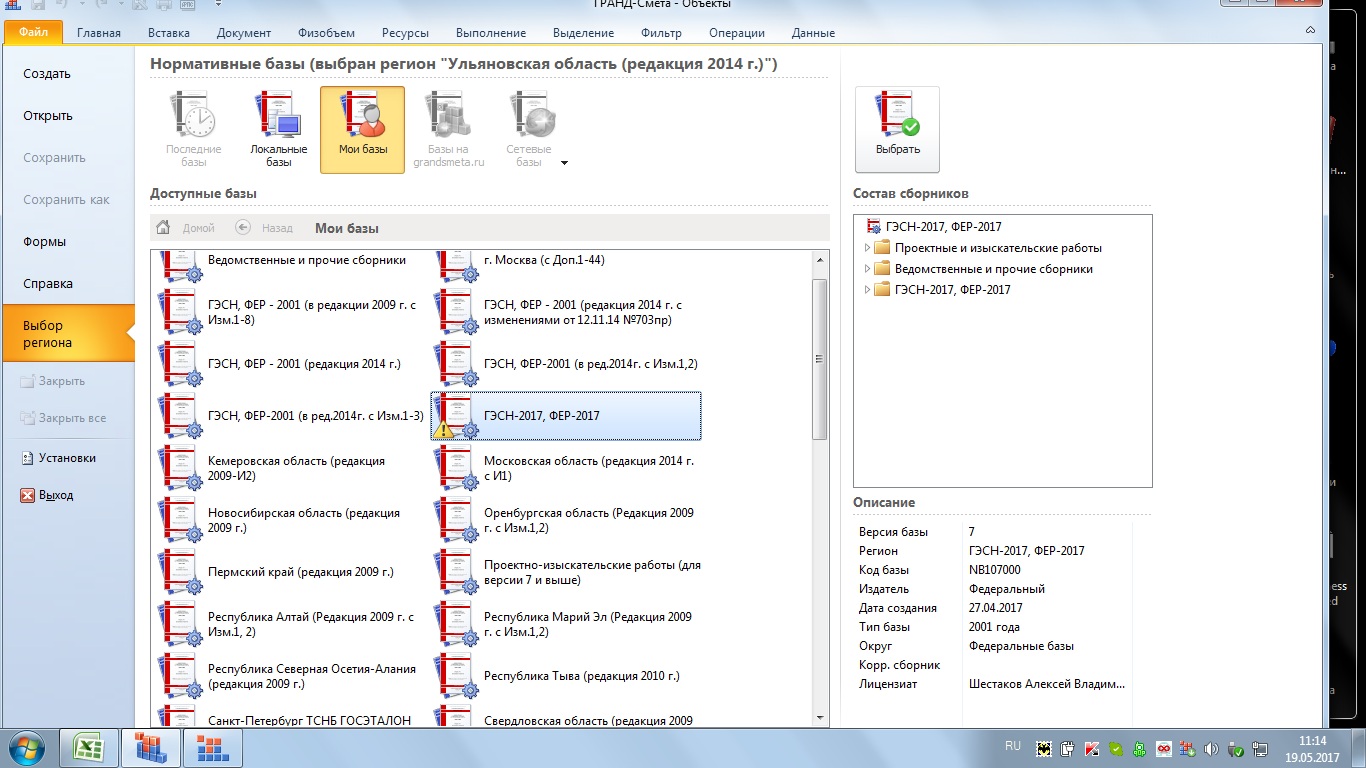
Task: Choose Республика Северная Осетия-Алания base
Action: tap(290, 676)
